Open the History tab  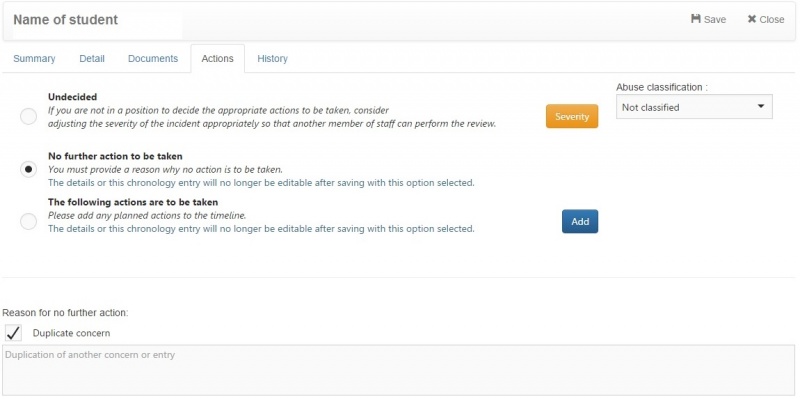[272, 59]
